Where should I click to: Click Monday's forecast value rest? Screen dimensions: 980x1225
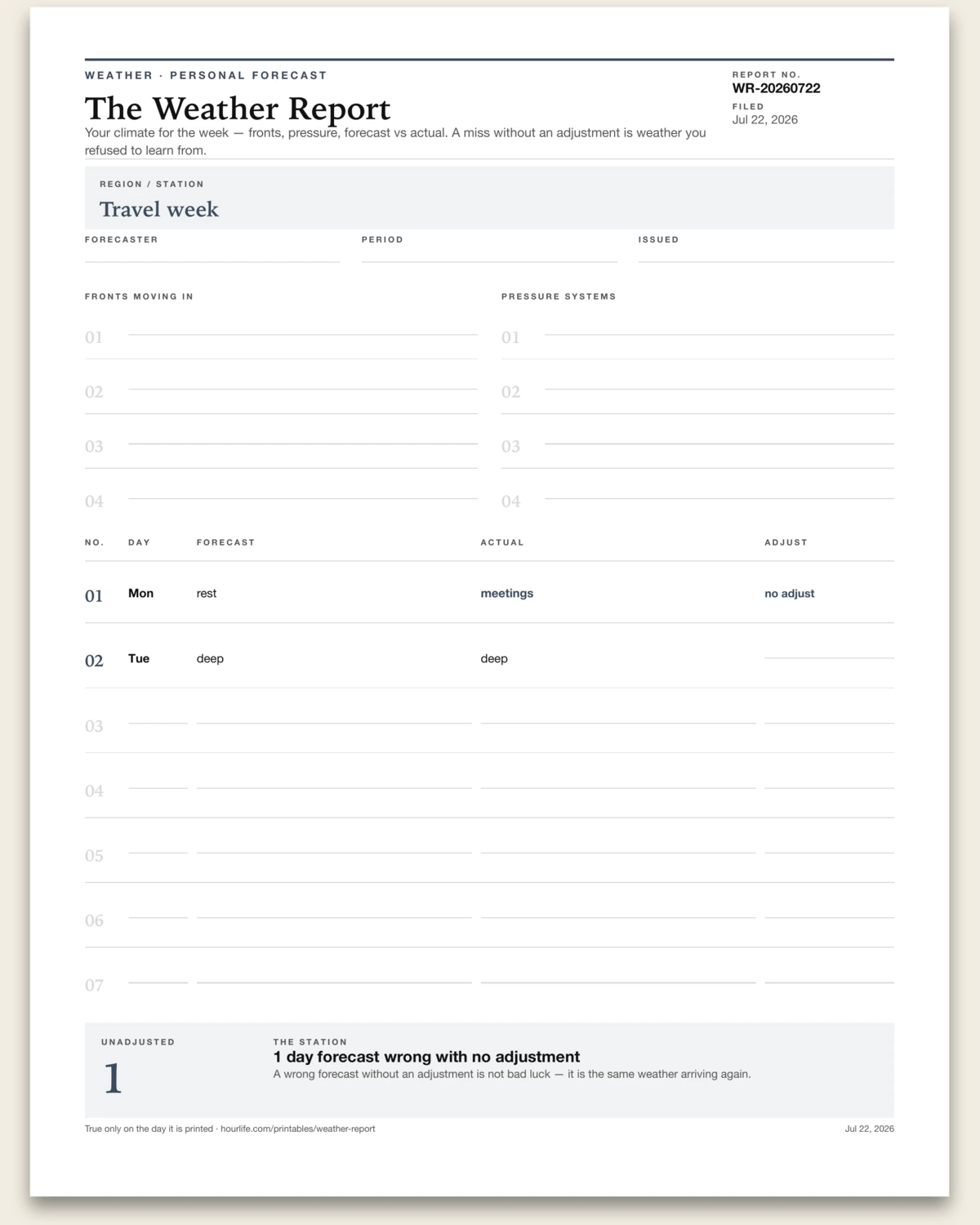click(207, 594)
